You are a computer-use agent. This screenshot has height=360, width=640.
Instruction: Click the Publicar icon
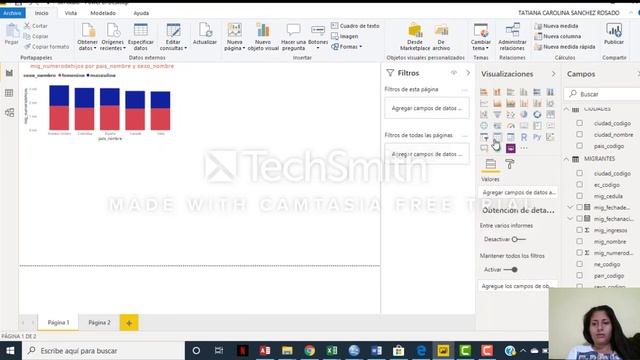pyautogui.click(x=614, y=30)
